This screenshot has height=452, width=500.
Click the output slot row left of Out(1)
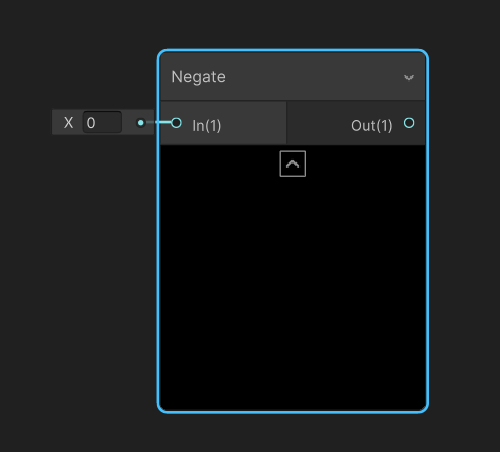click(x=318, y=123)
